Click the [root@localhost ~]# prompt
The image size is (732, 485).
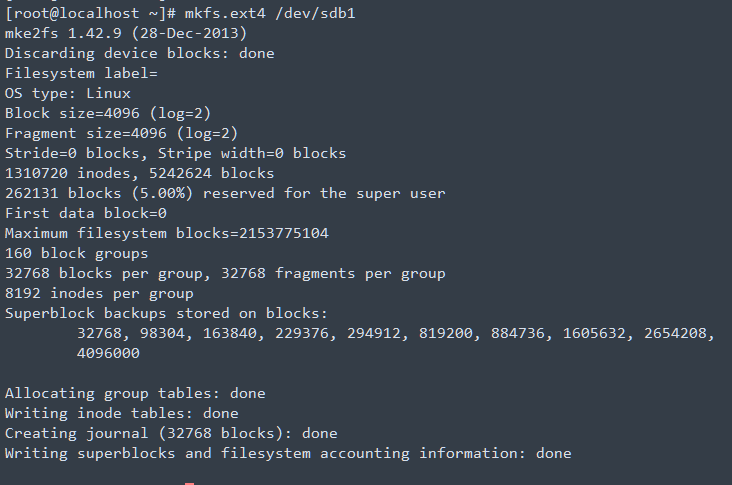90,14
